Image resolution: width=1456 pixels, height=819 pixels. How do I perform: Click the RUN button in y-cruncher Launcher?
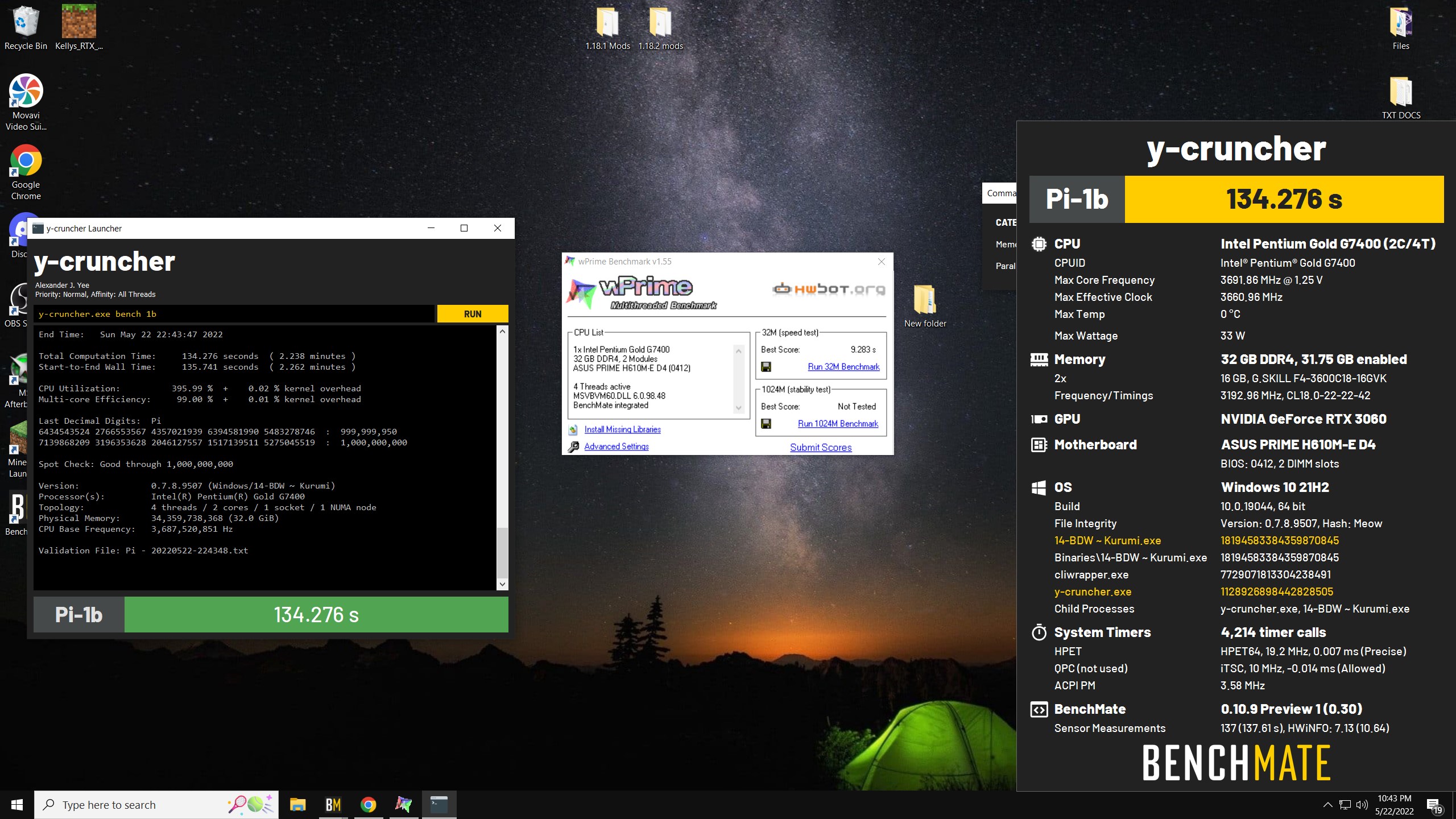click(473, 314)
